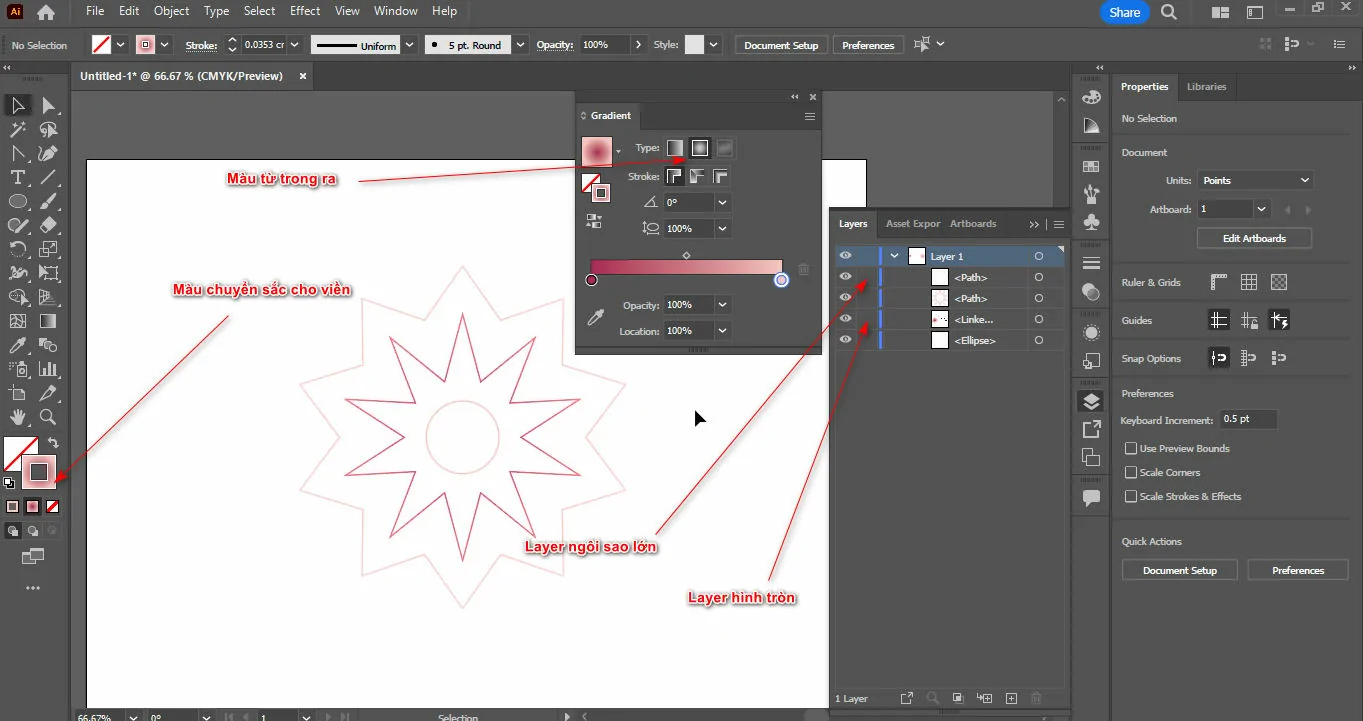Click the Edit Artboards button
Image resolution: width=1363 pixels, height=721 pixels.
click(x=1254, y=239)
